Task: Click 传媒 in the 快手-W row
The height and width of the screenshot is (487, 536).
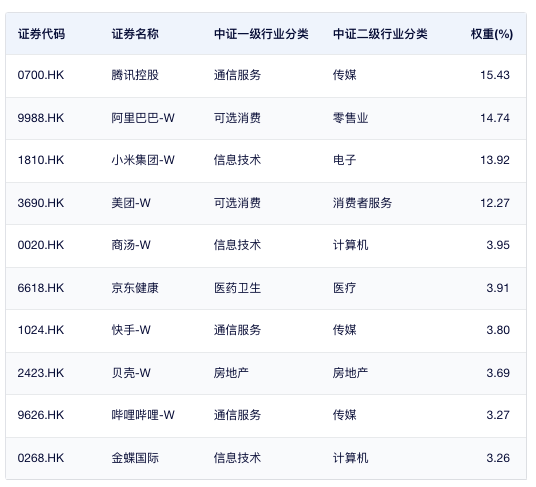Action: [345, 330]
